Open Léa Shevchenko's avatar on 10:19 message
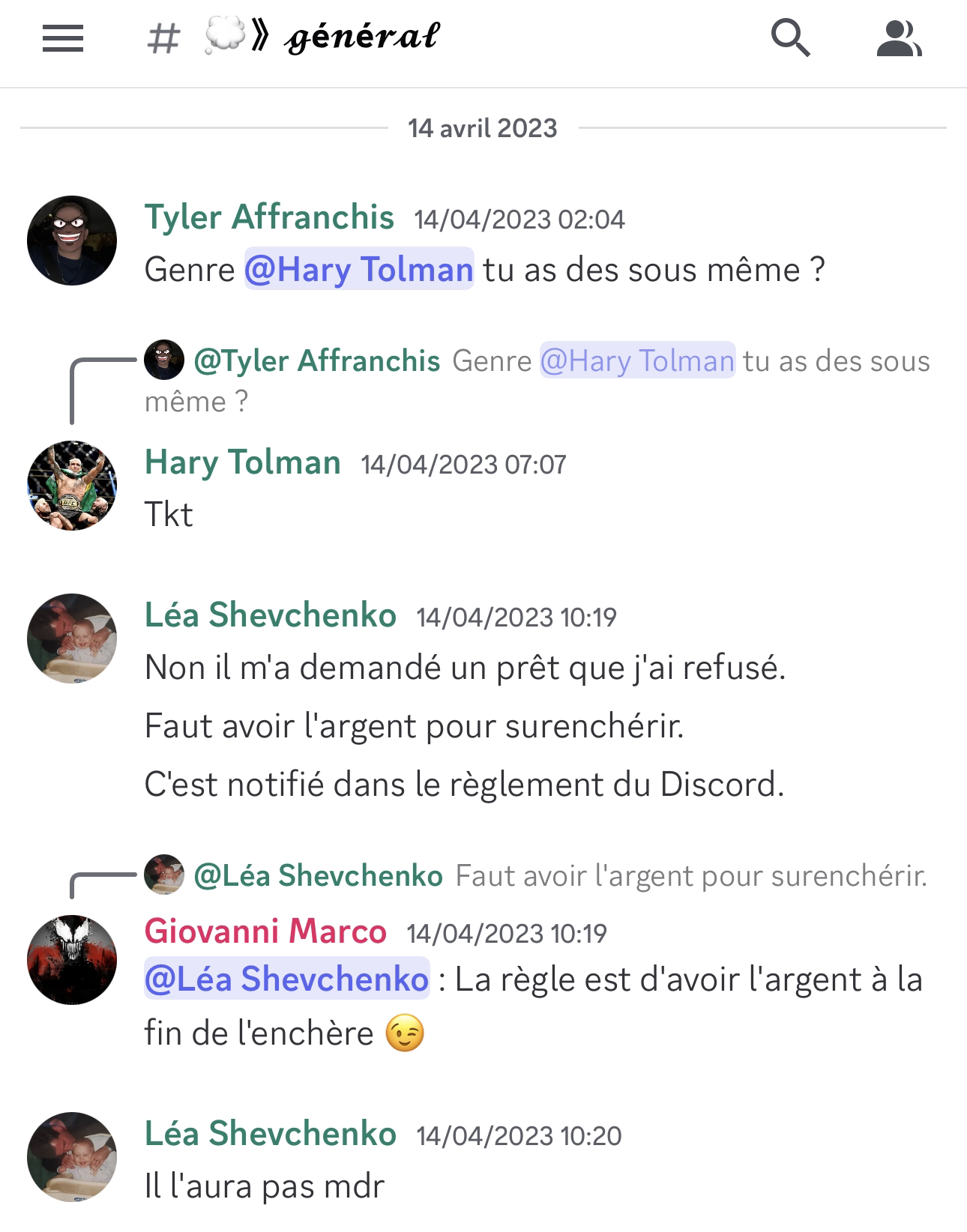The image size is (967, 1232). (72, 638)
